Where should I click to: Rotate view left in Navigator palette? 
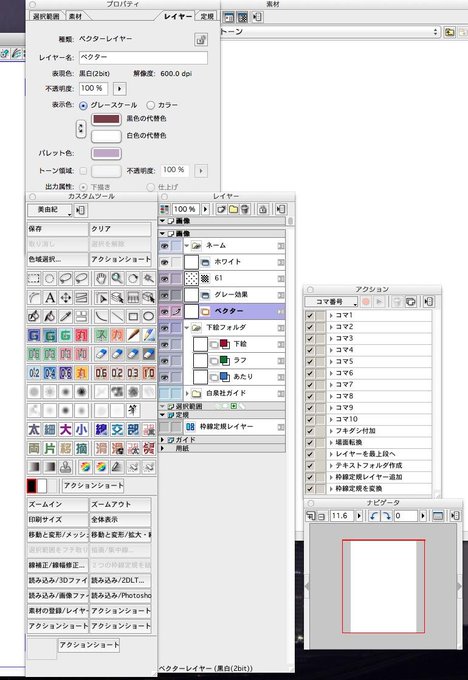(x=373, y=516)
